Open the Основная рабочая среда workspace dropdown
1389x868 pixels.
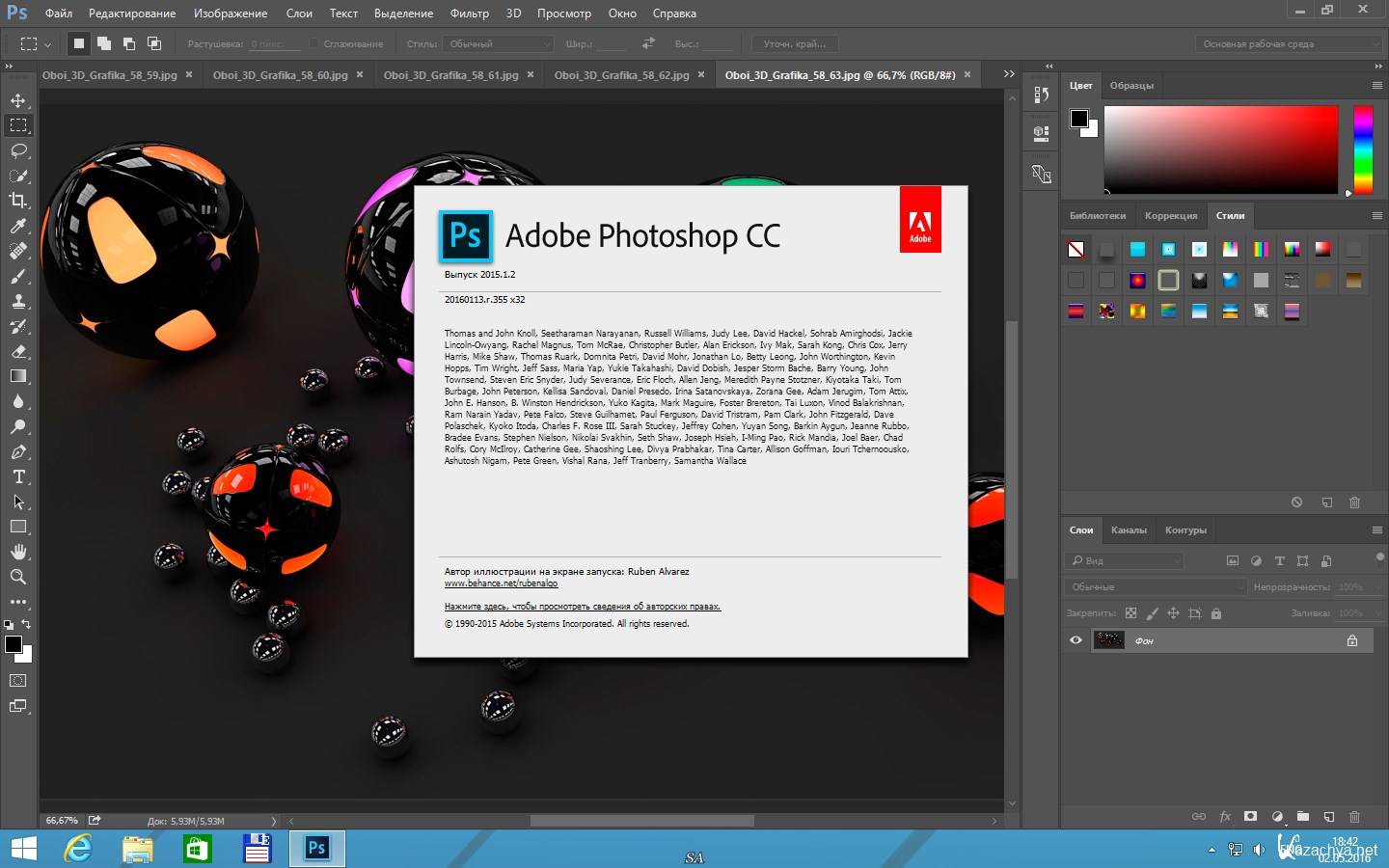coord(1288,43)
